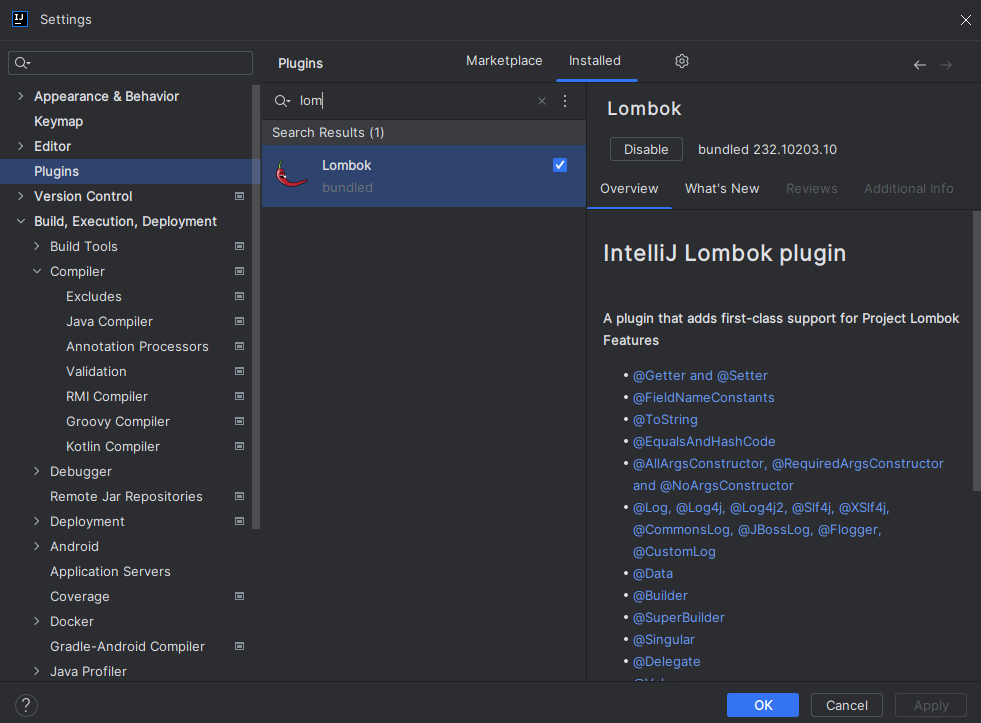Open the @Getter and @Setter link
The height and width of the screenshot is (723, 981).
pyautogui.click(x=700, y=376)
